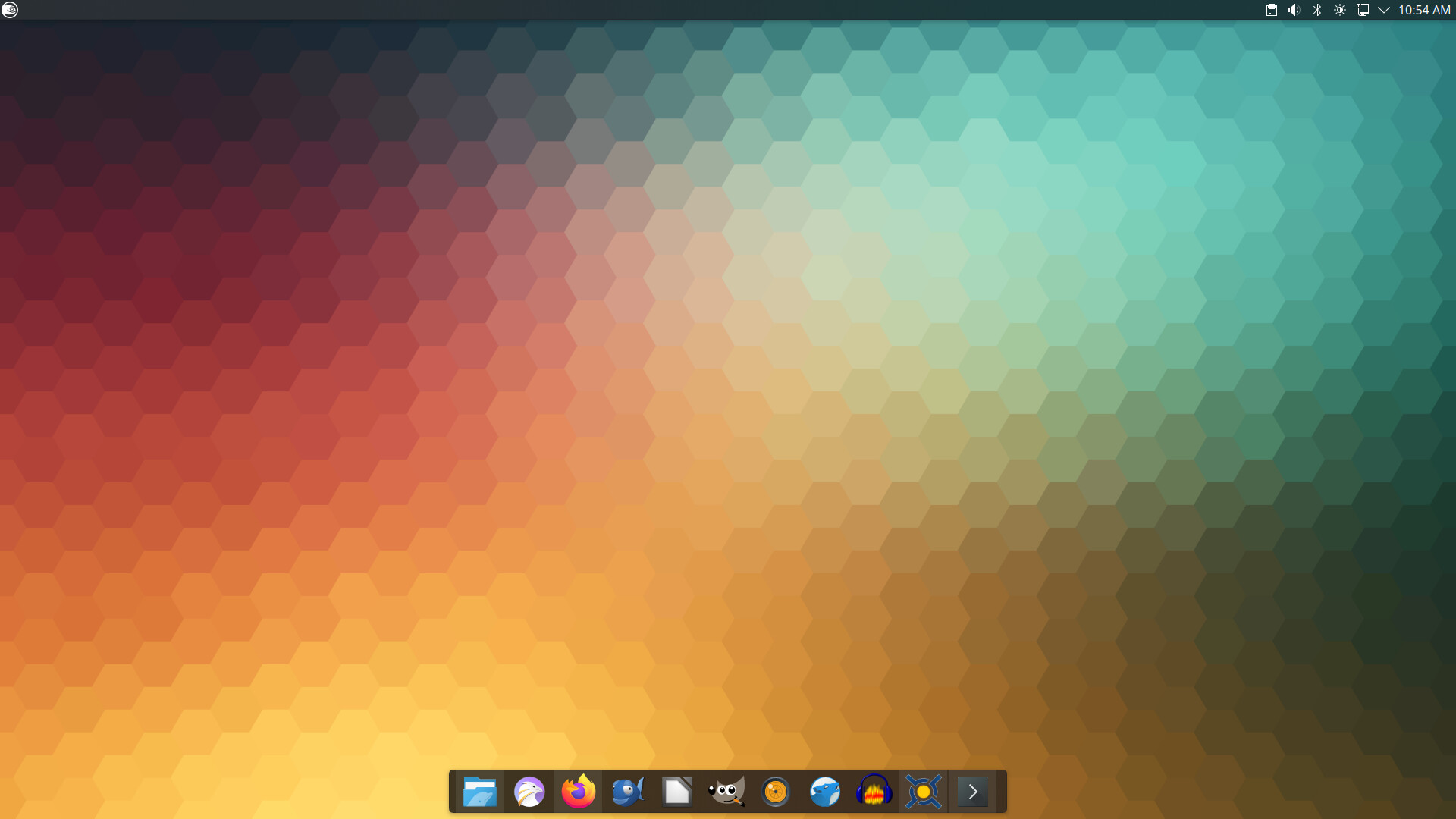Expand the dock's right arrow overflow

coord(973,792)
